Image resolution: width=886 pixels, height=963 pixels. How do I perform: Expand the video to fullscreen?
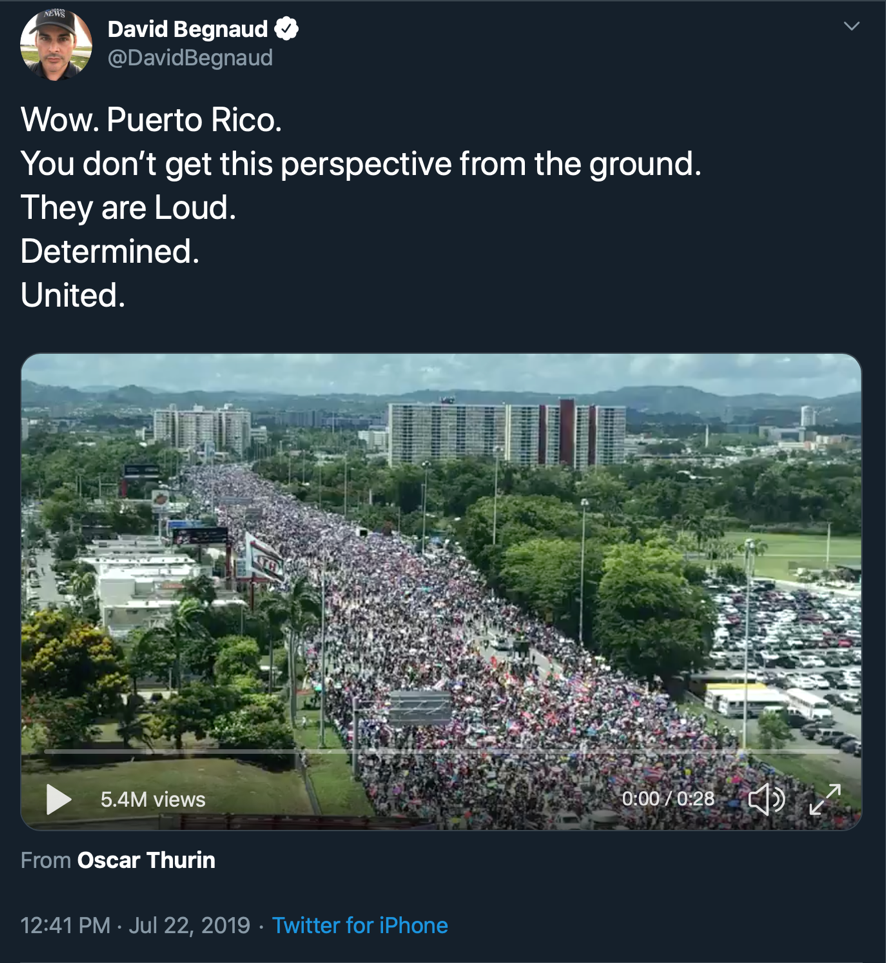(825, 800)
